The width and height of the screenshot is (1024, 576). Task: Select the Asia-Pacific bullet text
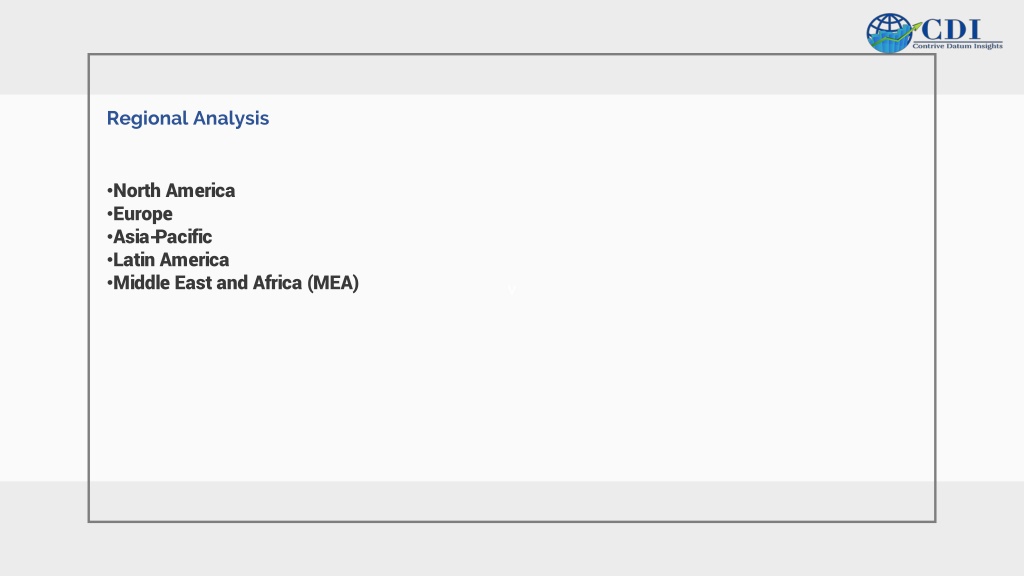tap(163, 236)
